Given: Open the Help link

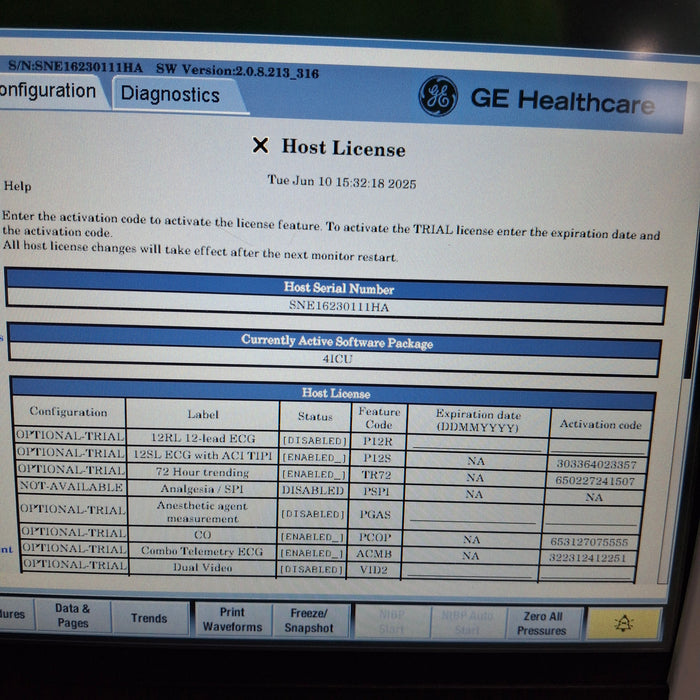Looking at the screenshot, I should tap(17, 186).
